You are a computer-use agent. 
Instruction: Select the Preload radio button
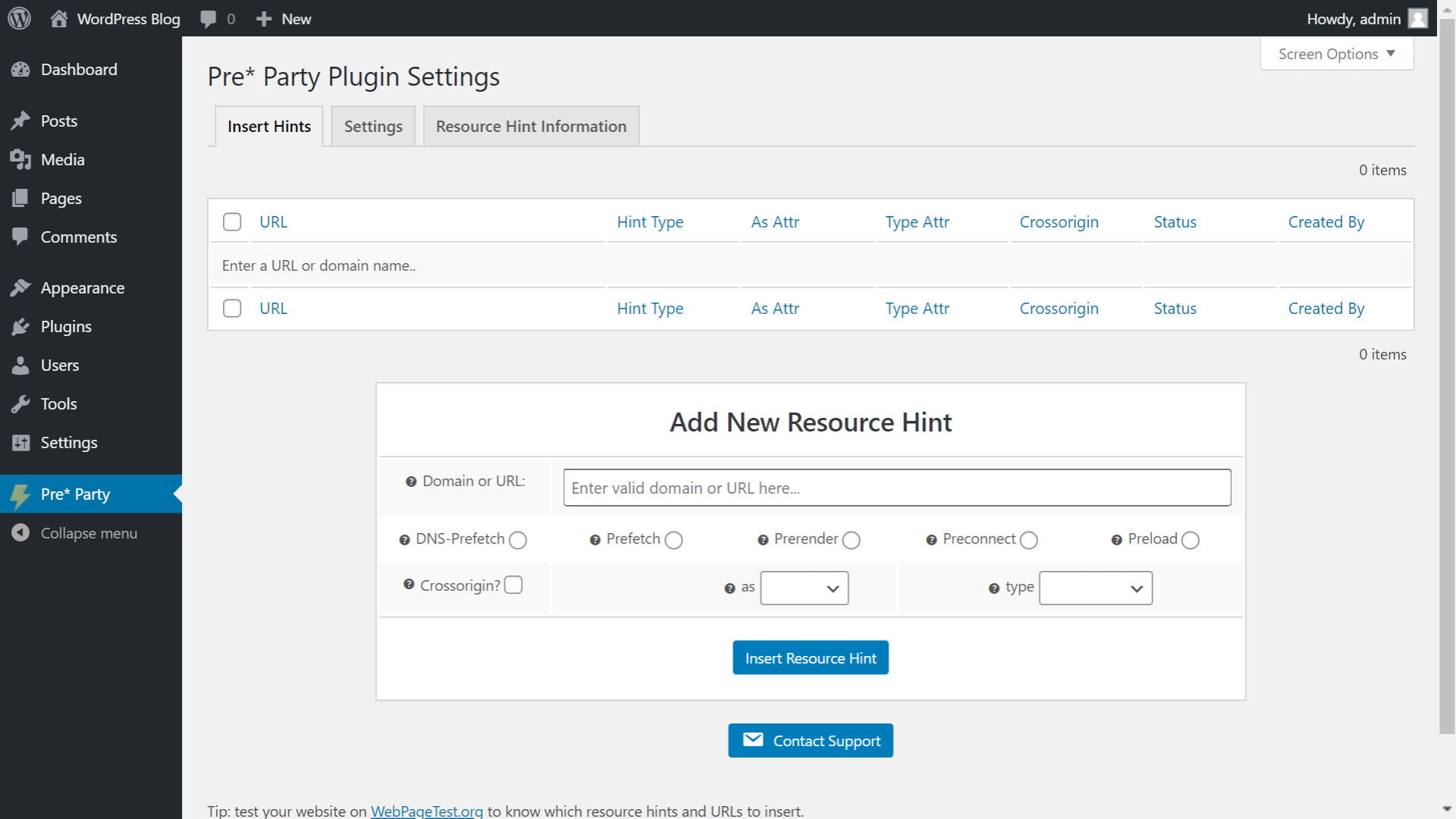point(1191,540)
